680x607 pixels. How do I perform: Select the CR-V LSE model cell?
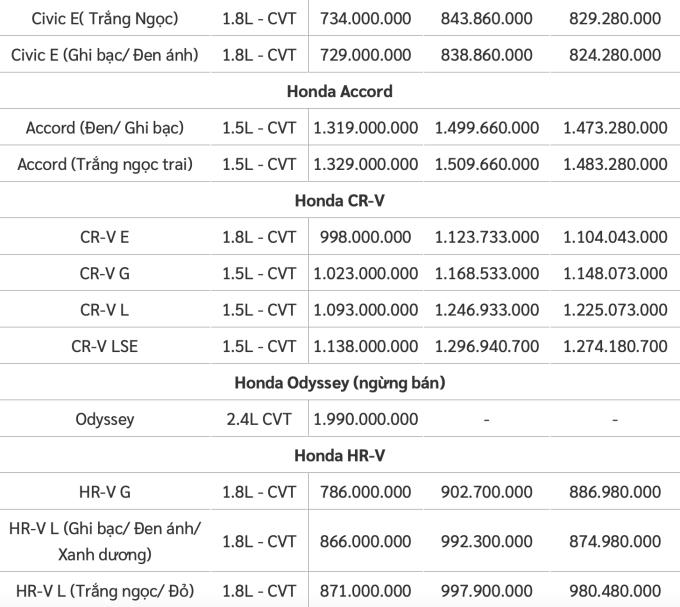[105, 347]
